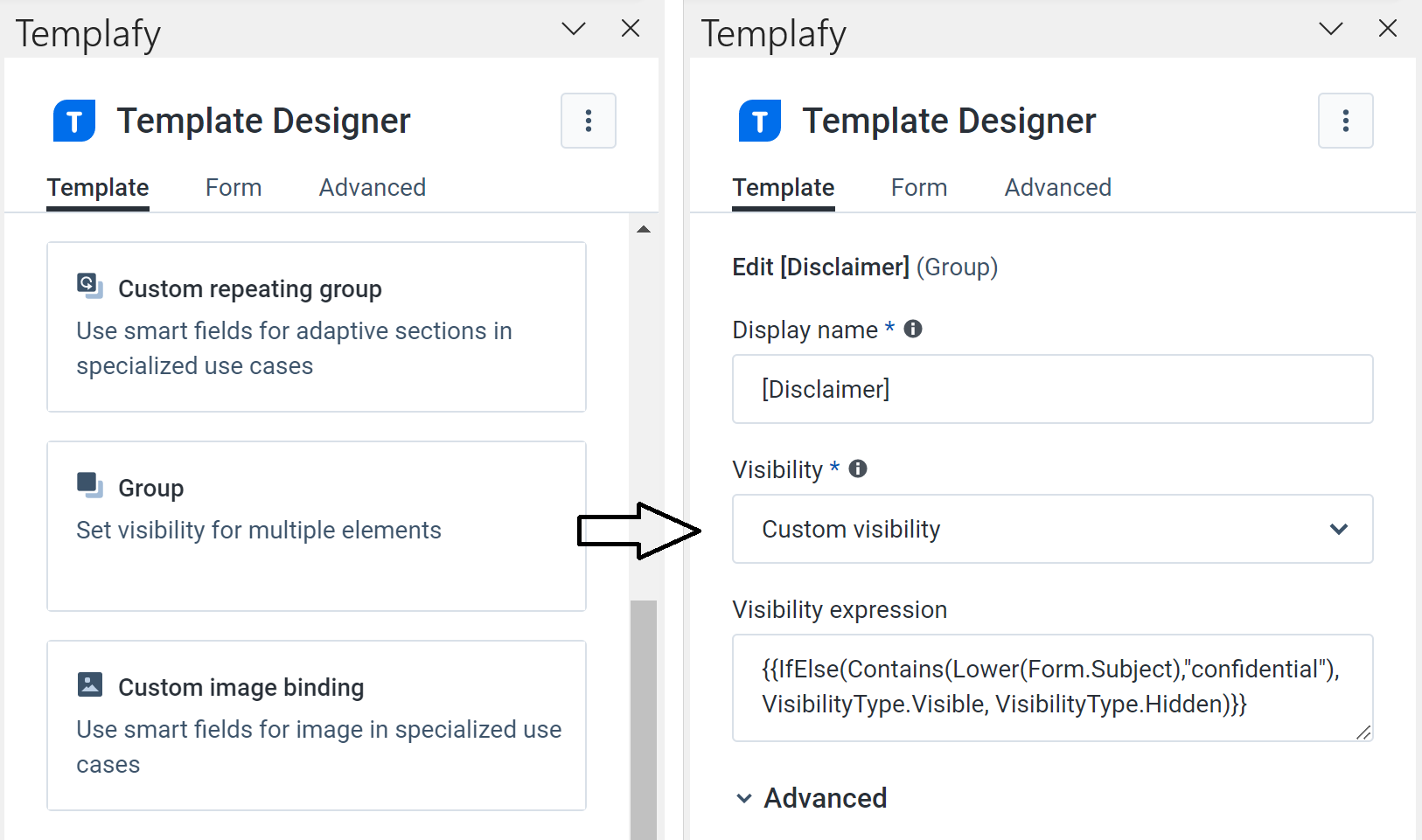Image resolution: width=1422 pixels, height=840 pixels.
Task: Collapse the left Templafy pane
Action: coord(574,28)
